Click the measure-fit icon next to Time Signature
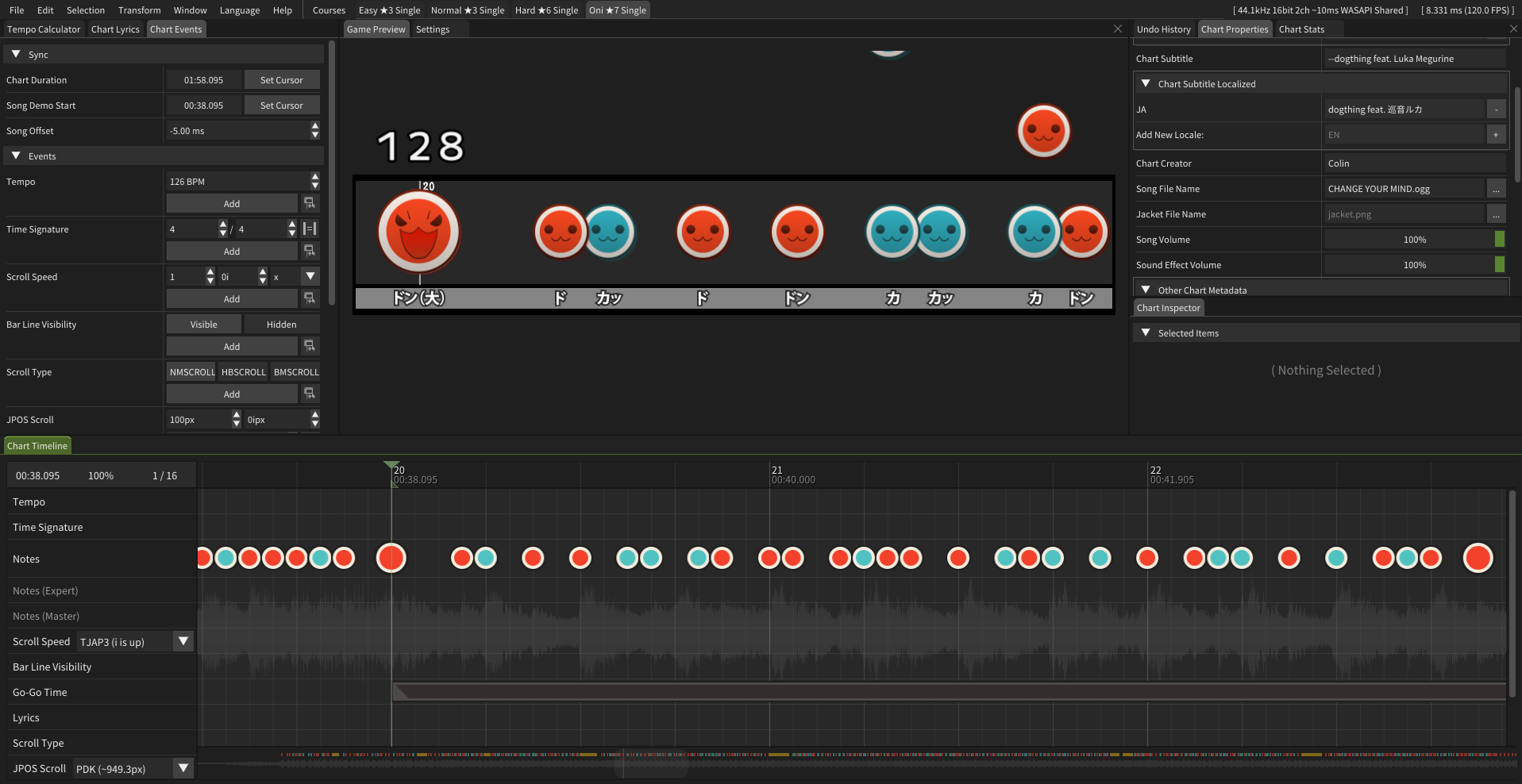Image resolution: width=1522 pixels, height=784 pixels. pos(310,229)
